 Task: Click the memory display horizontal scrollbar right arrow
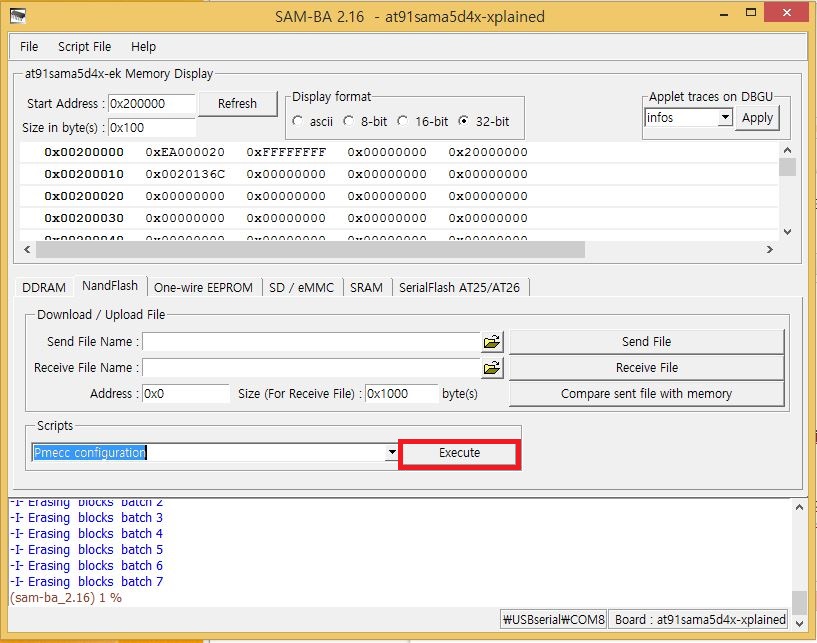pos(769,249)
